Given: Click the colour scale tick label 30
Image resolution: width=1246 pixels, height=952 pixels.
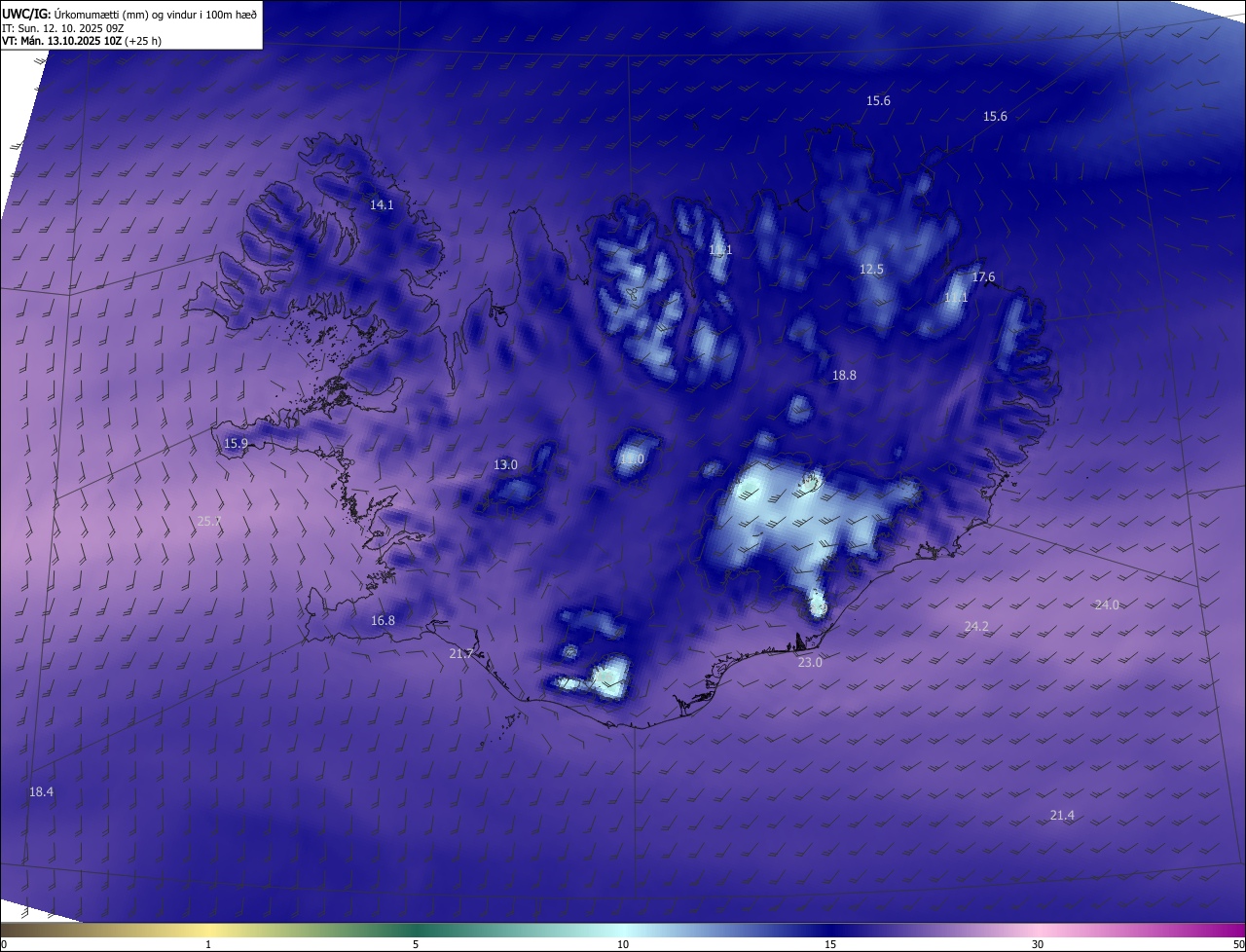Looking at the screenshot, I should coord(1038,945).
